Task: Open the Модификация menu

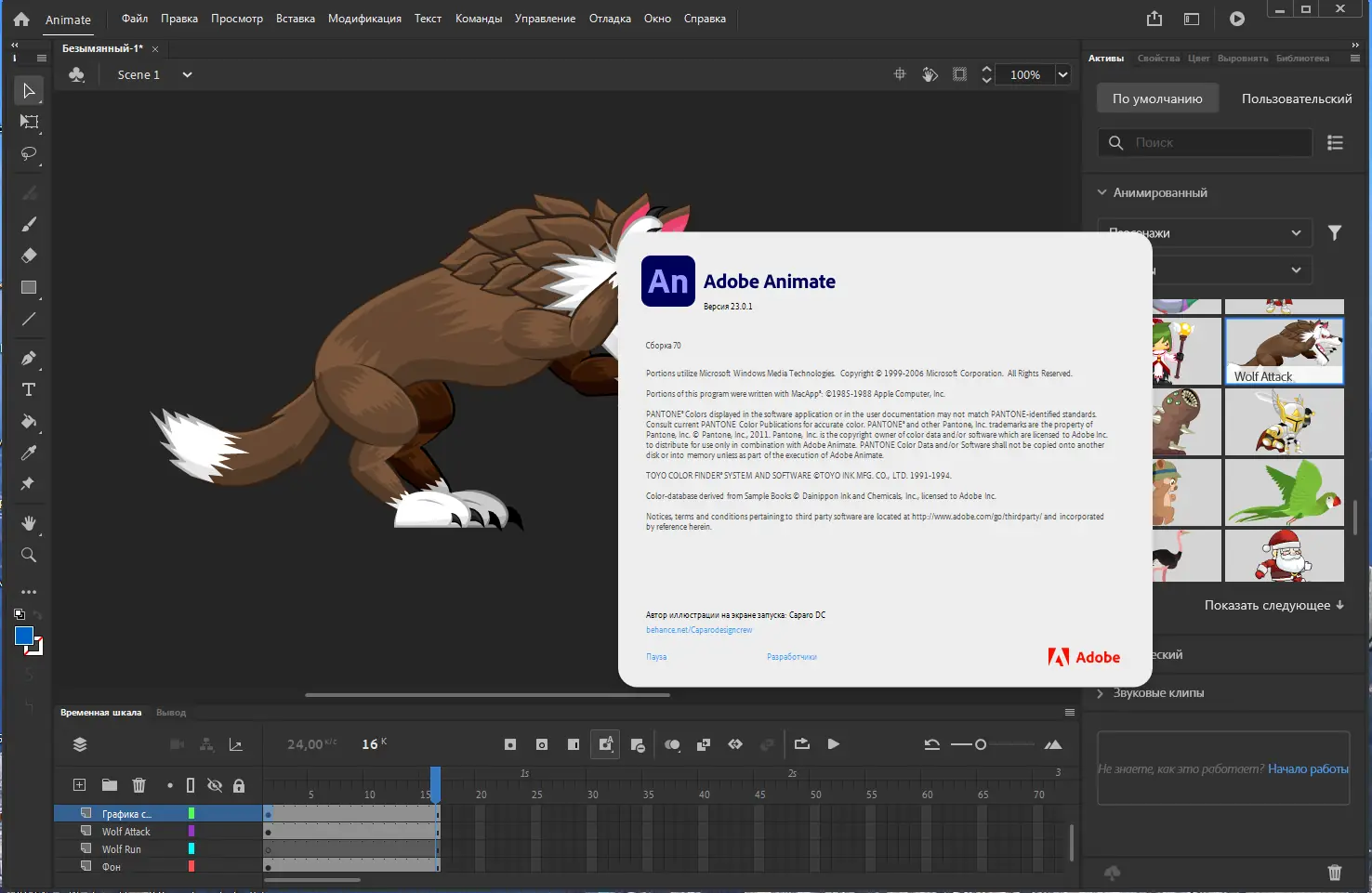Action: coord(364,18)
